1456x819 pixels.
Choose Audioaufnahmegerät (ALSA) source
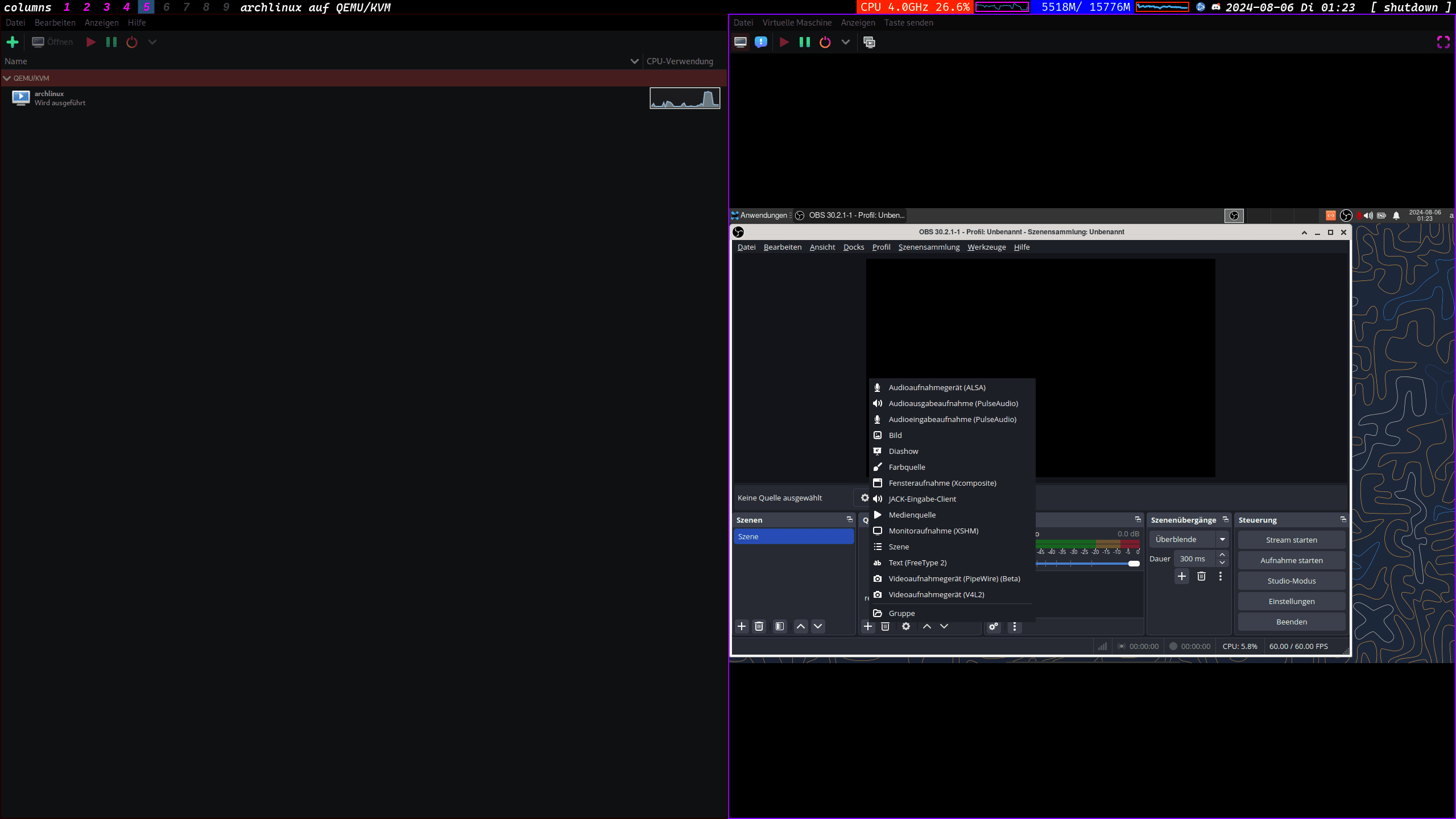pyautogui.click(x=952, y=387)
